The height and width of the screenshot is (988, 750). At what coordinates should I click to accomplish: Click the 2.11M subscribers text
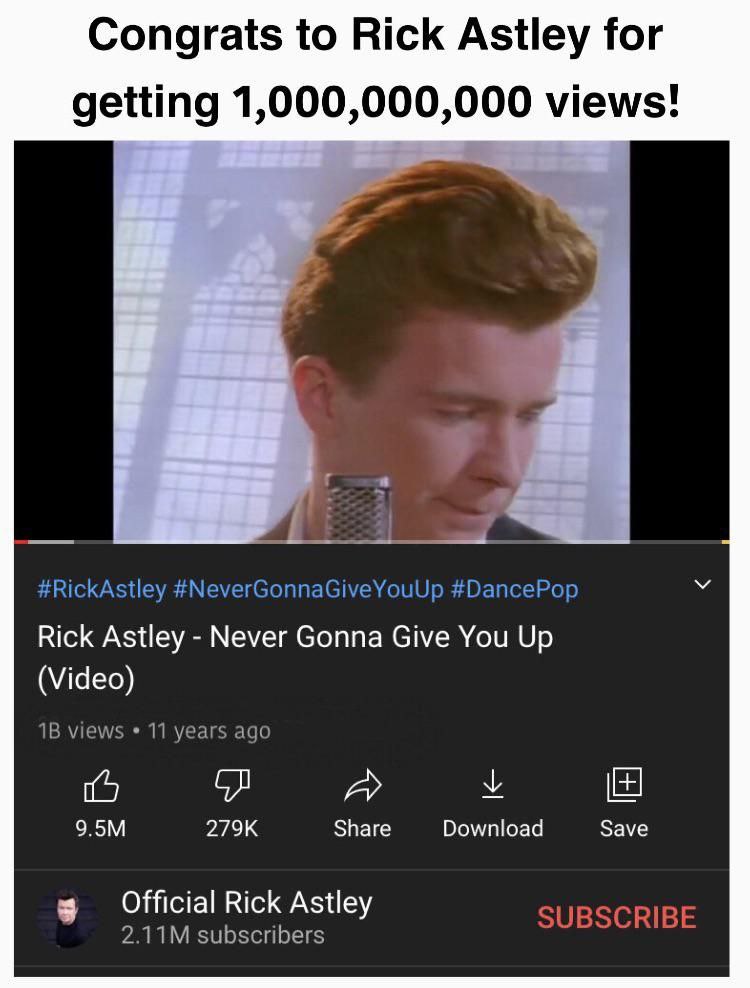coord(222,935)
